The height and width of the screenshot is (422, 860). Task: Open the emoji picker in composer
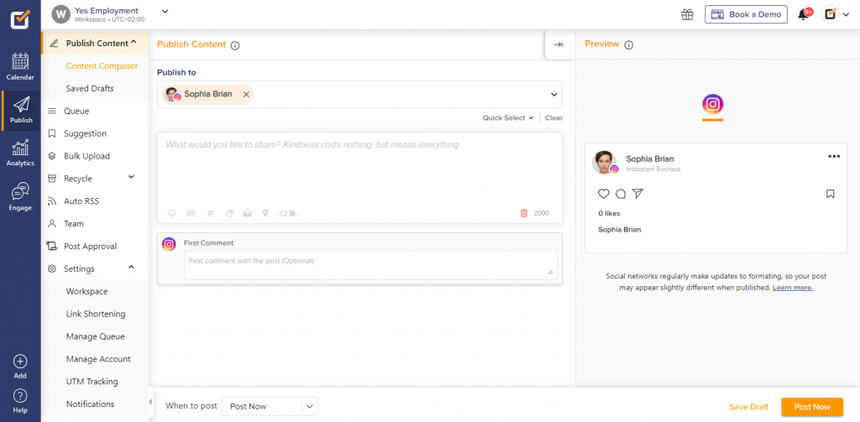coord(172,213)
